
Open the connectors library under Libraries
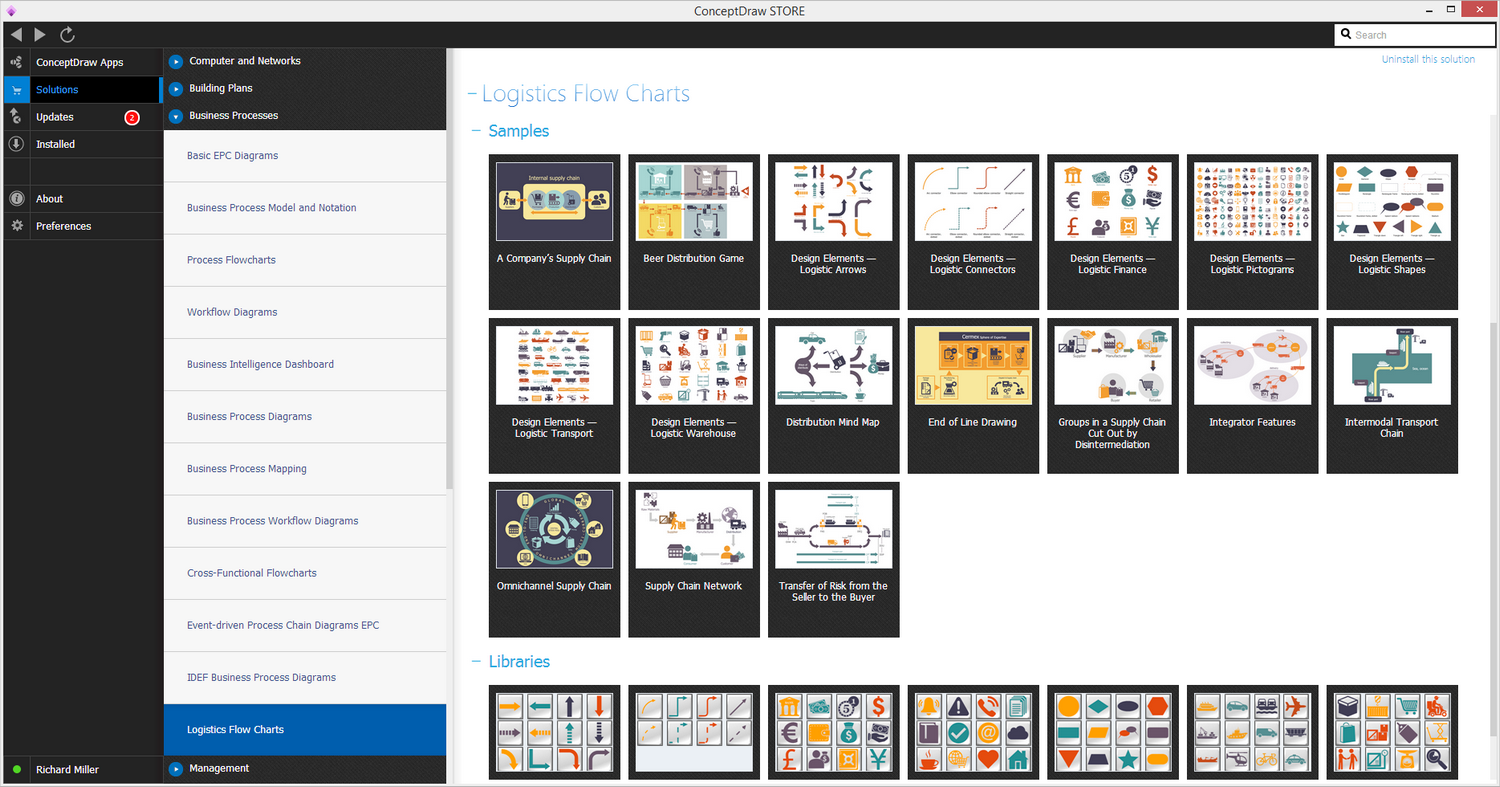click(694, 732)
